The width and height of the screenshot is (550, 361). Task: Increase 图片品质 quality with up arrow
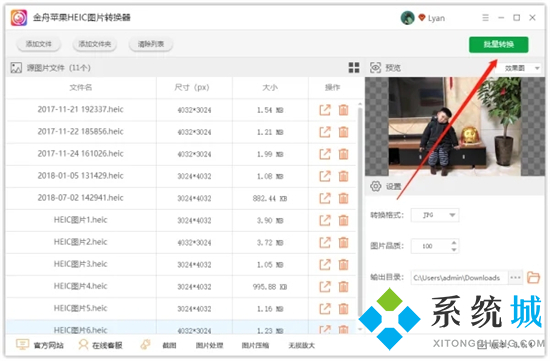(x=454, y=243)
